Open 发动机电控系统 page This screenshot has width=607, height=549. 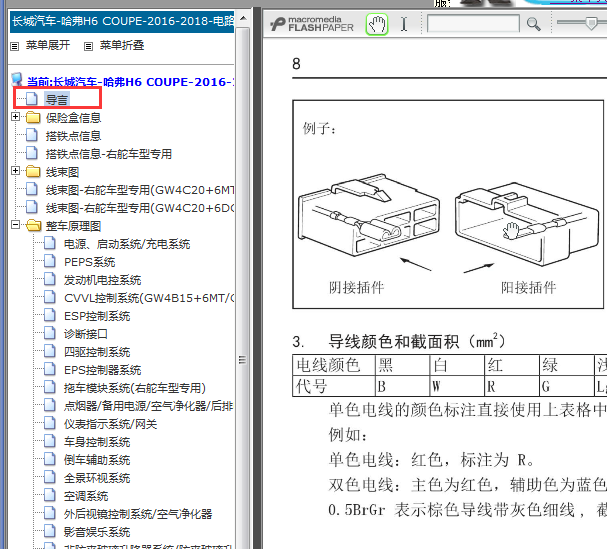click(102, 280)
